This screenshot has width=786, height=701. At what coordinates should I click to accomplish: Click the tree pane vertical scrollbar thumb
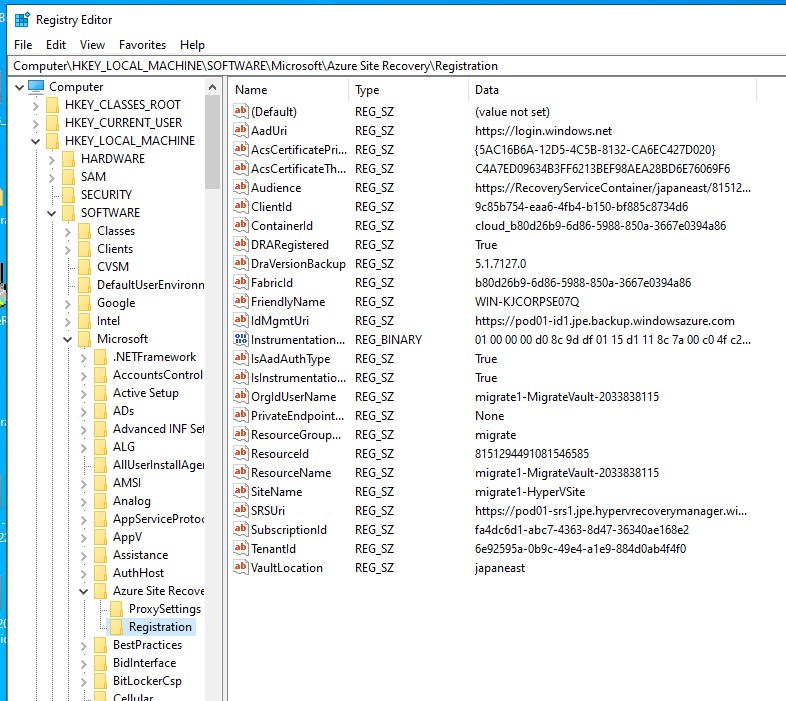[x=213, y=142]
